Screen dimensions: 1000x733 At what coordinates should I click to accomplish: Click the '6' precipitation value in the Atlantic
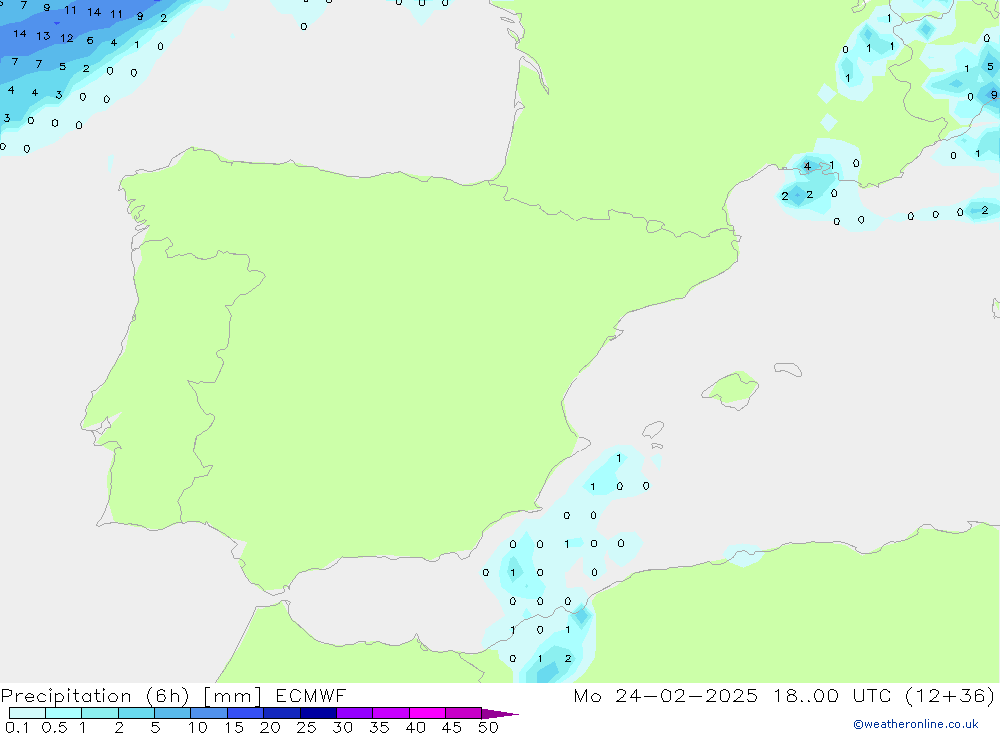(x=90, y=41)
